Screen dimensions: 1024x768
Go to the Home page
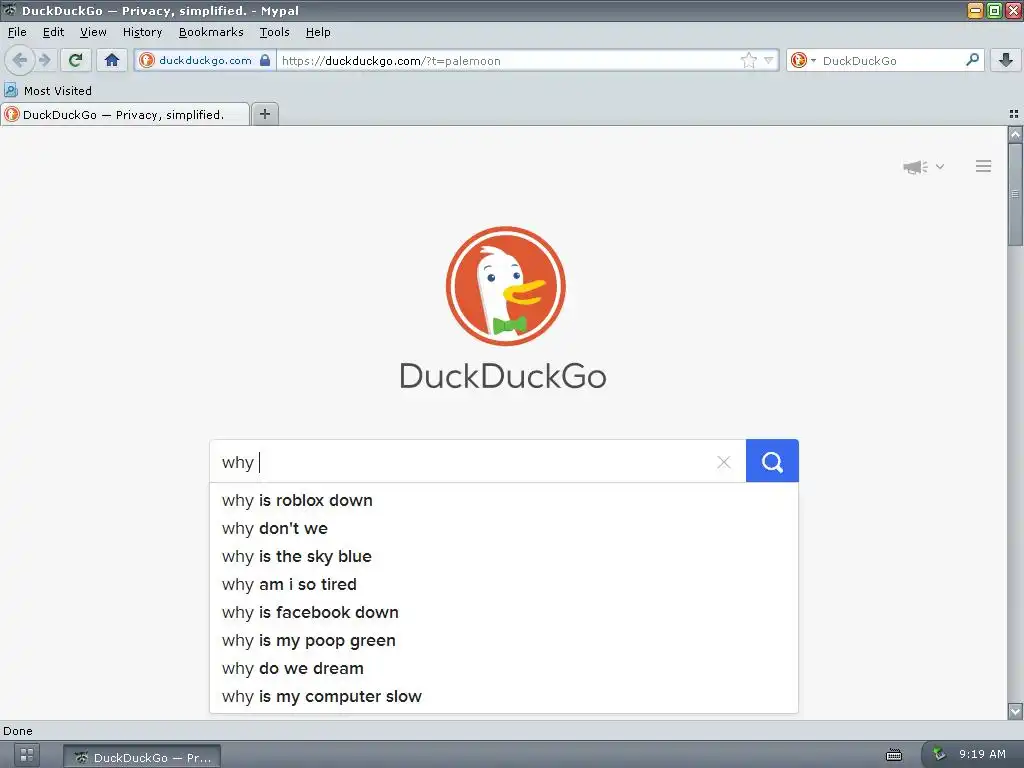pos(112,60)
